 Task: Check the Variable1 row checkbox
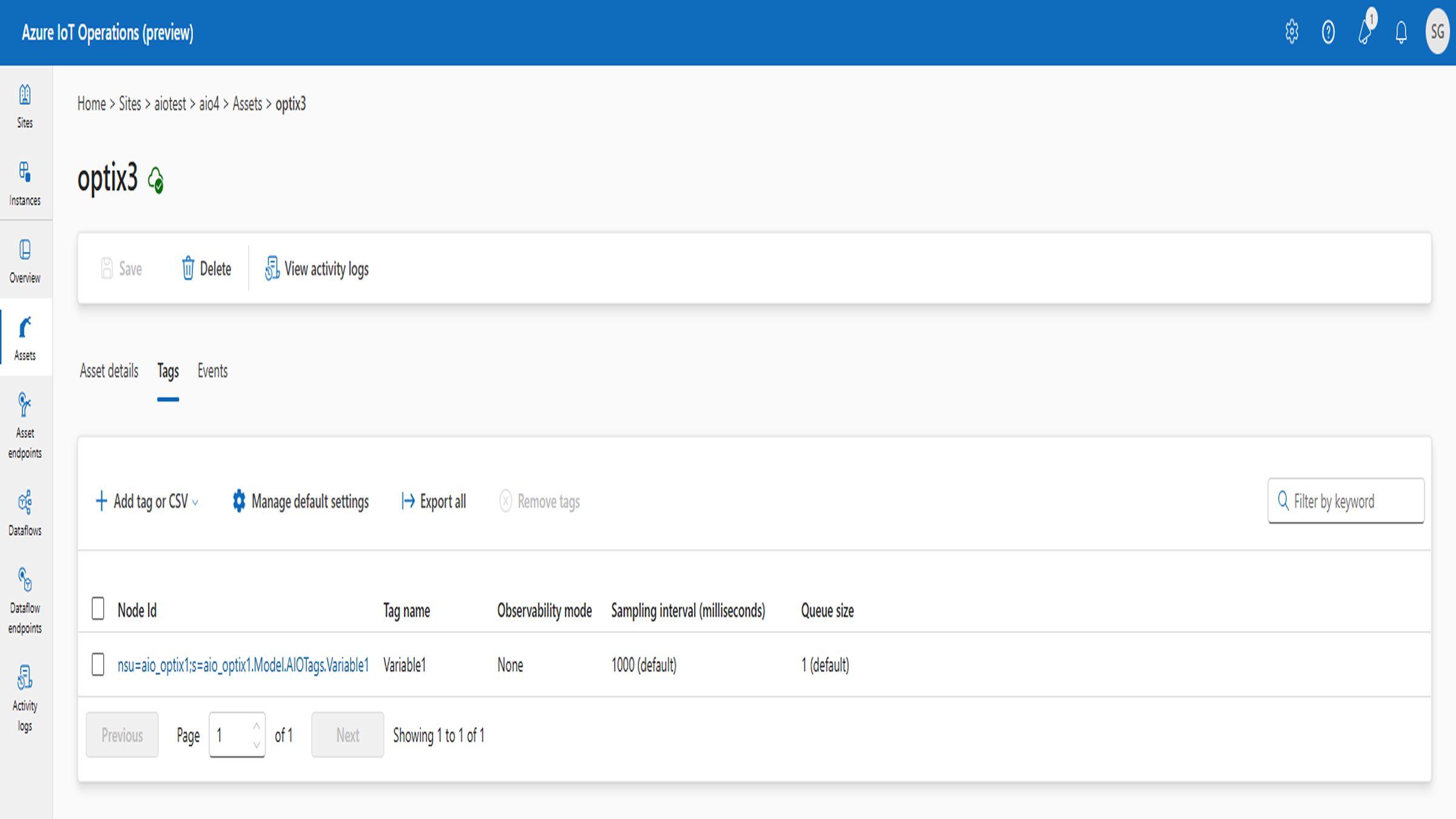[98, 664]
